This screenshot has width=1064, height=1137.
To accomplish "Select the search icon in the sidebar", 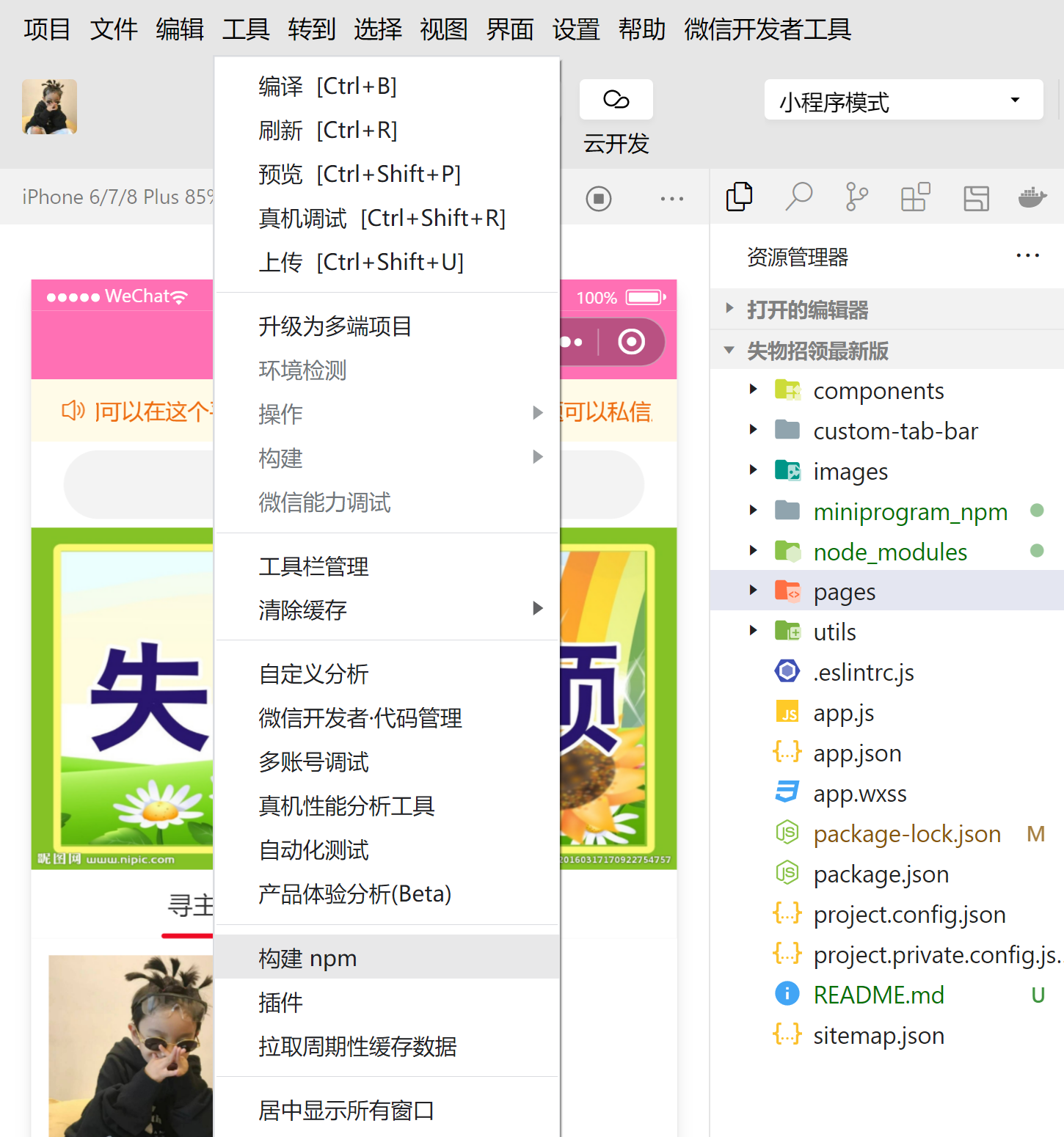I will pyautogui.click(x=799, y=197).
